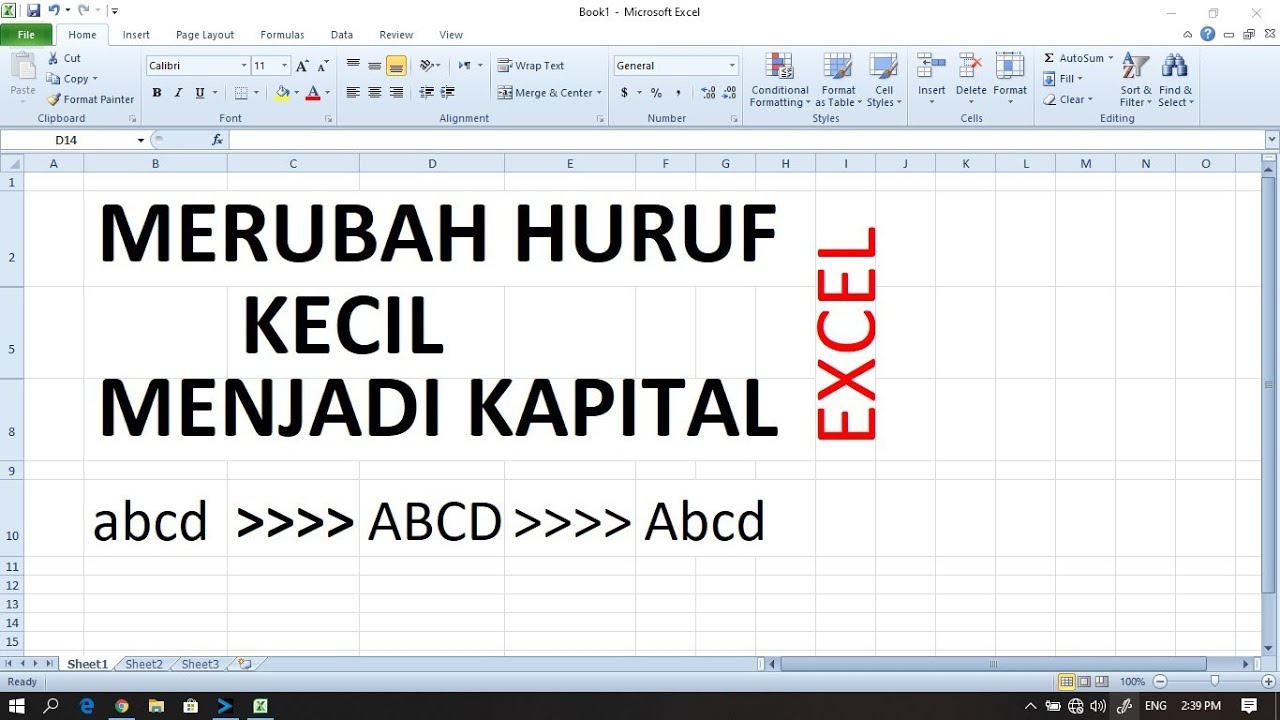Apply Accounting dollar number format
This screenshot has width=1280, height=720.
point(625,93)
